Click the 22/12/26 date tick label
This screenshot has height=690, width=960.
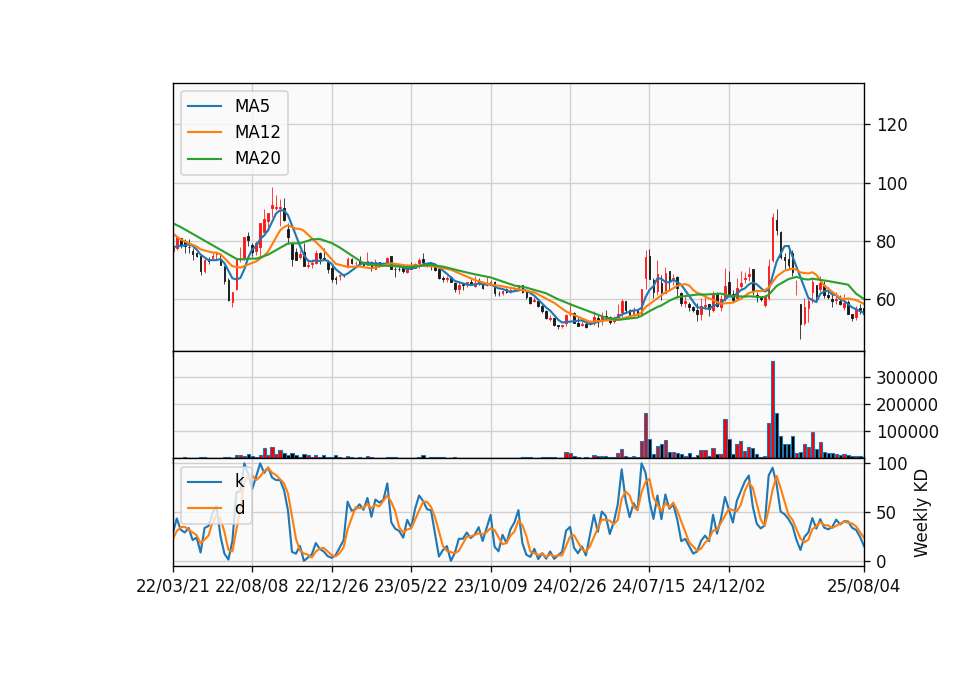click(x=332, y=586)
